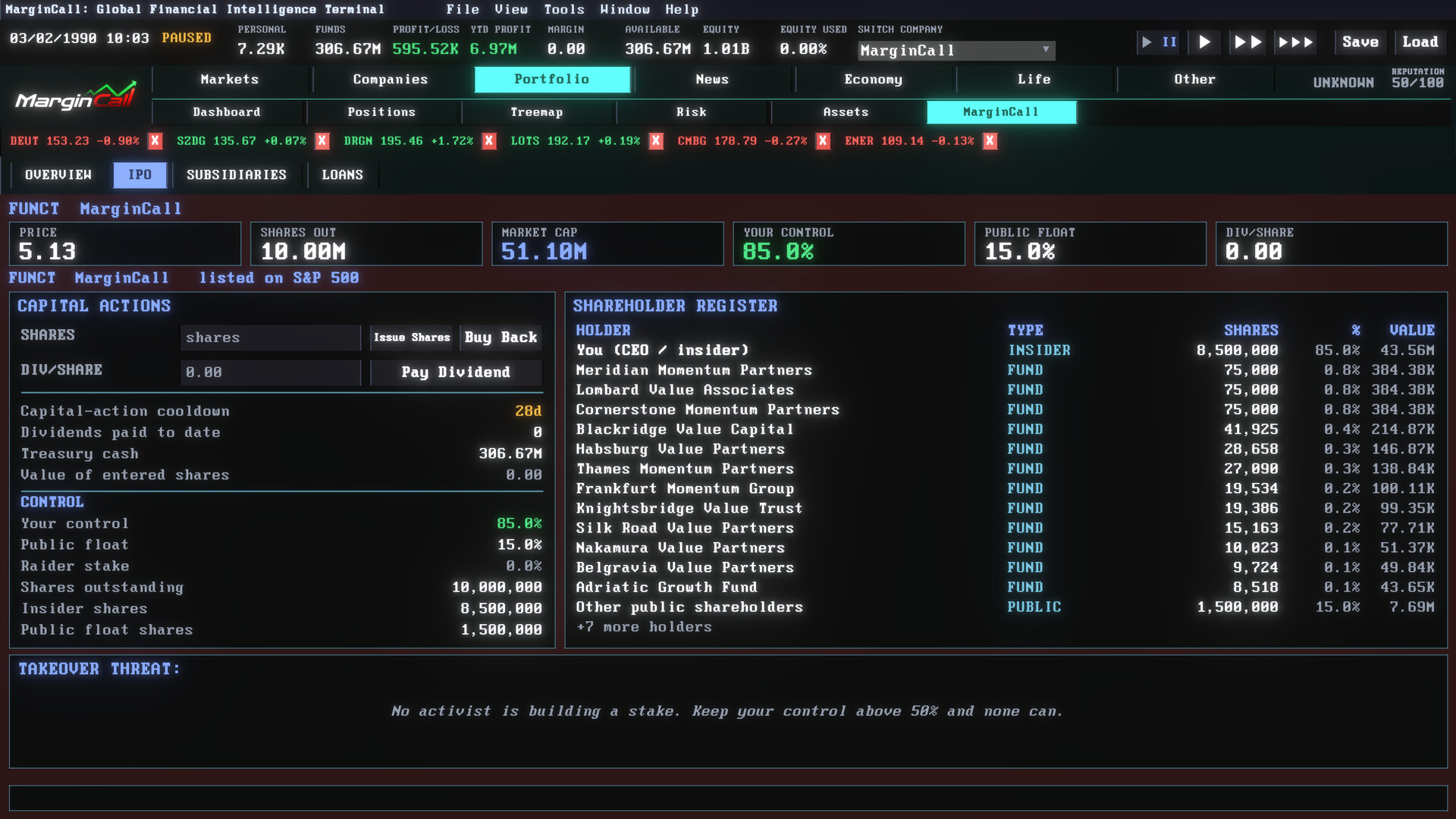Screen dimensions: 1456x819
Task: Remove DEUT ticker with its X
Action: tap(155, 141)
